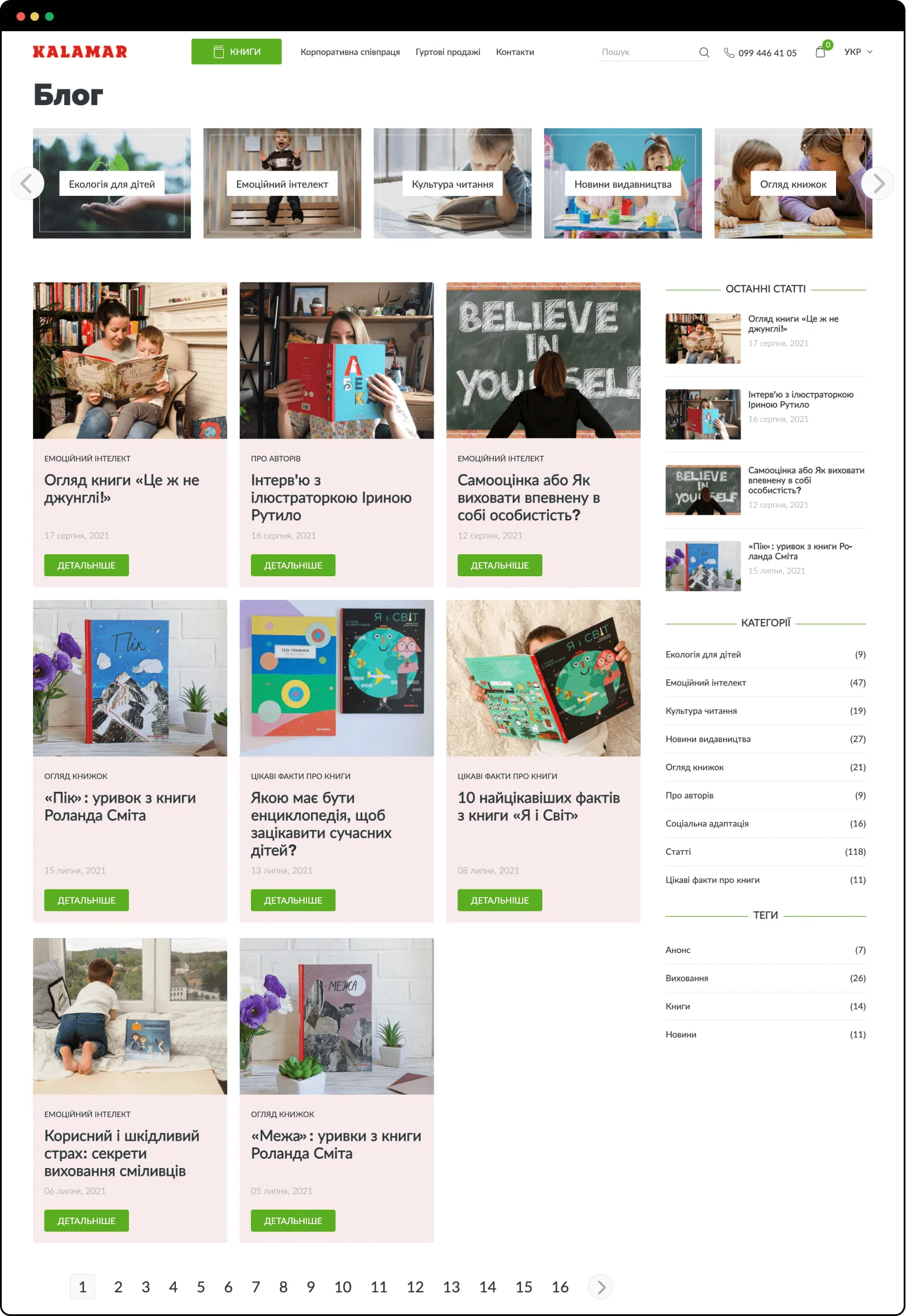906x1316 pixels.
Task: Click the KALAMAR logo
Action: click(80, 51)
